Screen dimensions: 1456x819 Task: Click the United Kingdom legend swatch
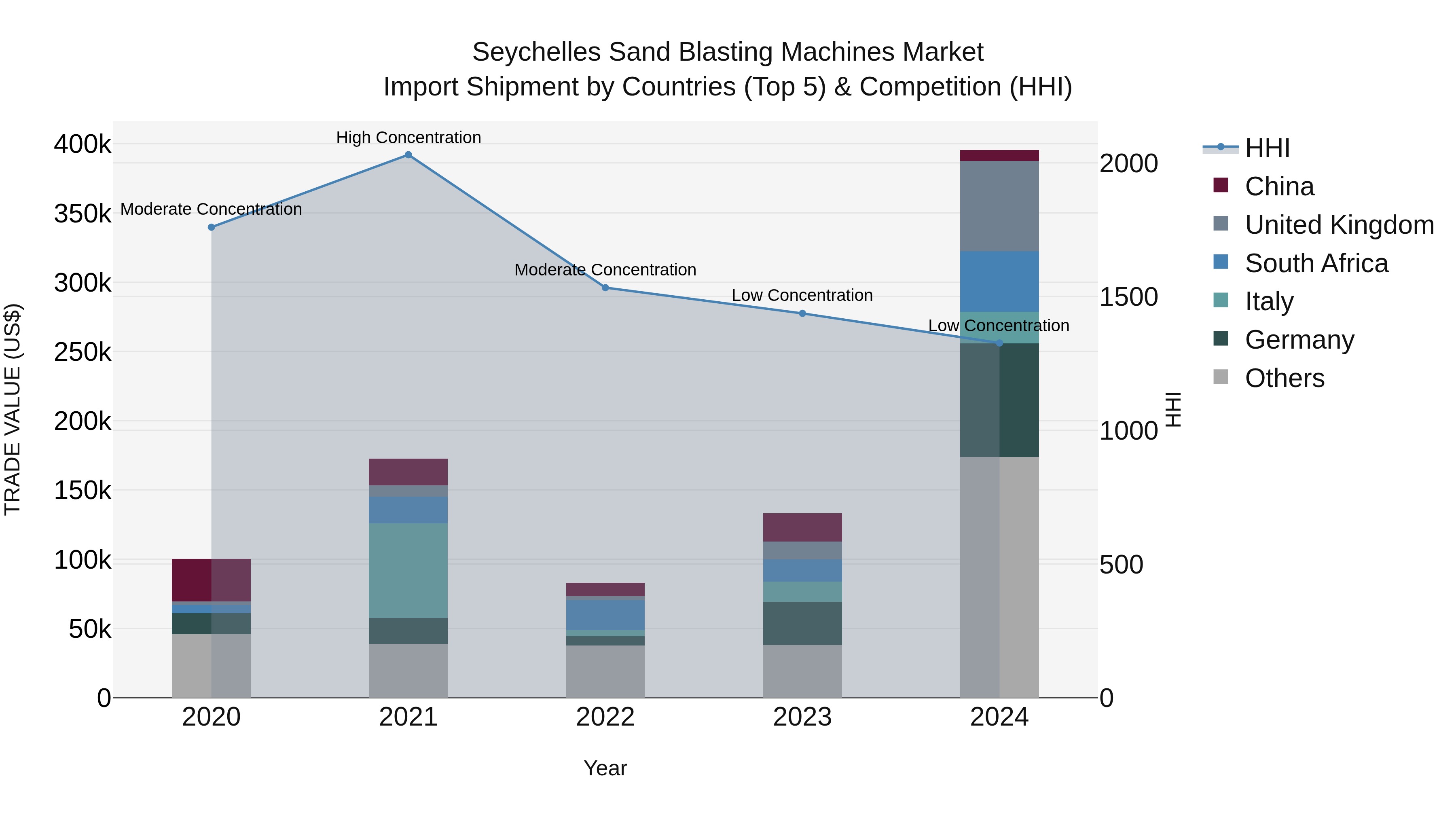[x=1221, y=223]
